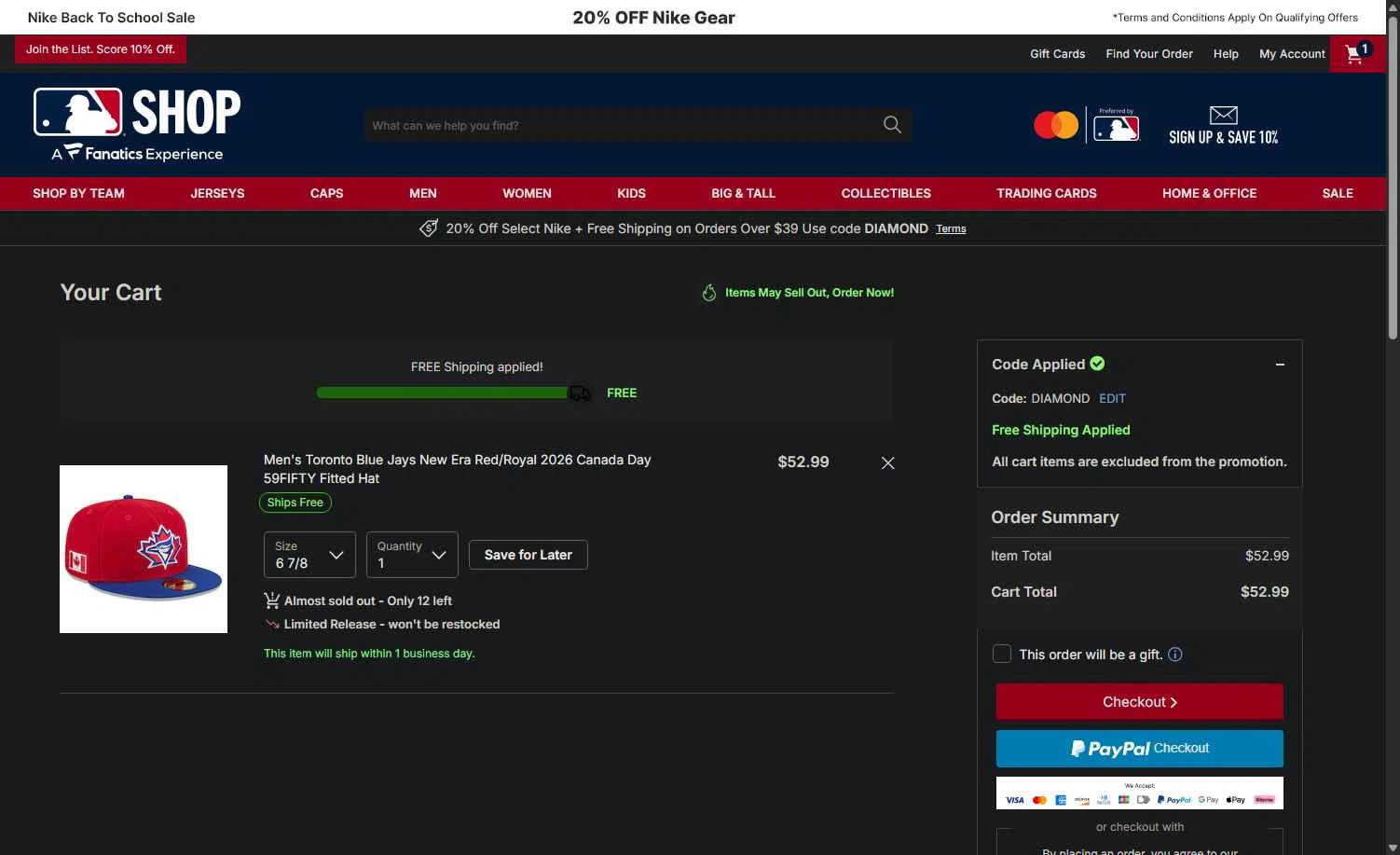Open the Sale menu
The width and height of the screenshot is (1400, 855).
point(1338,193)
